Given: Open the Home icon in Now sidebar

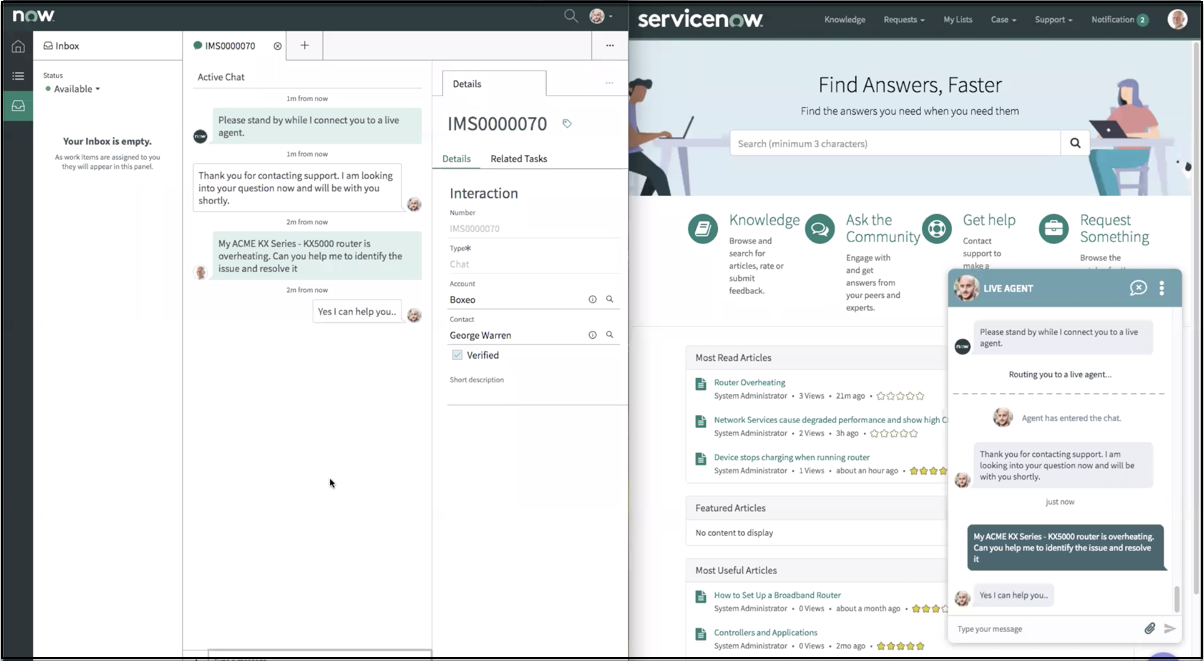Looking at the screenshot, I should pos(18,46).
